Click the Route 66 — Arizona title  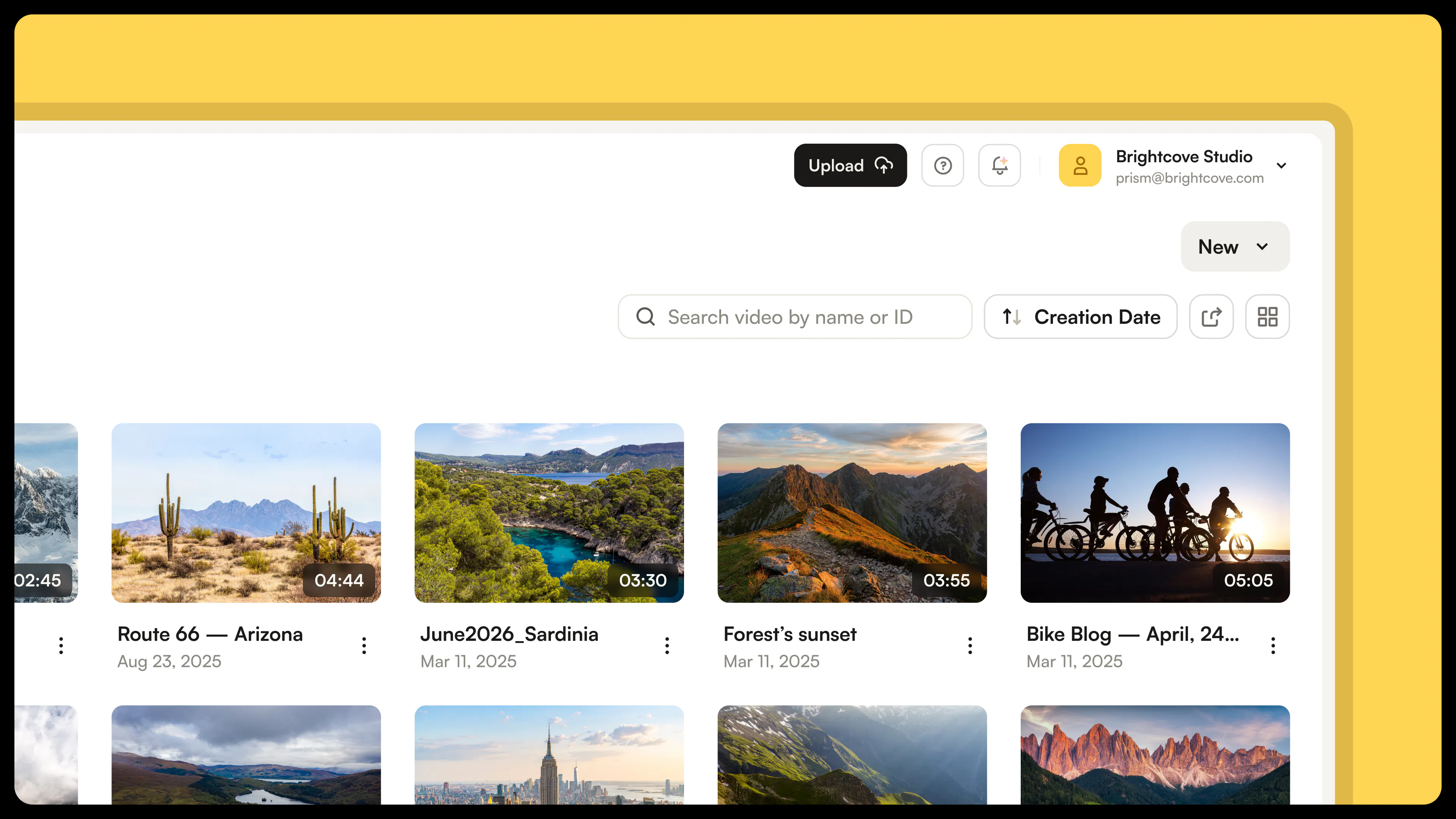(x=210, y=634)
